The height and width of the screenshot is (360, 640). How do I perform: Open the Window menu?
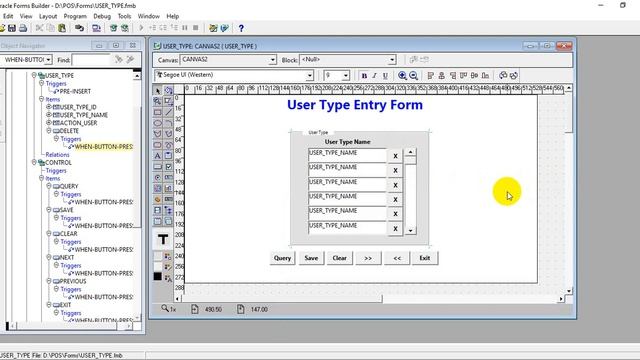[x=149, y=16]
